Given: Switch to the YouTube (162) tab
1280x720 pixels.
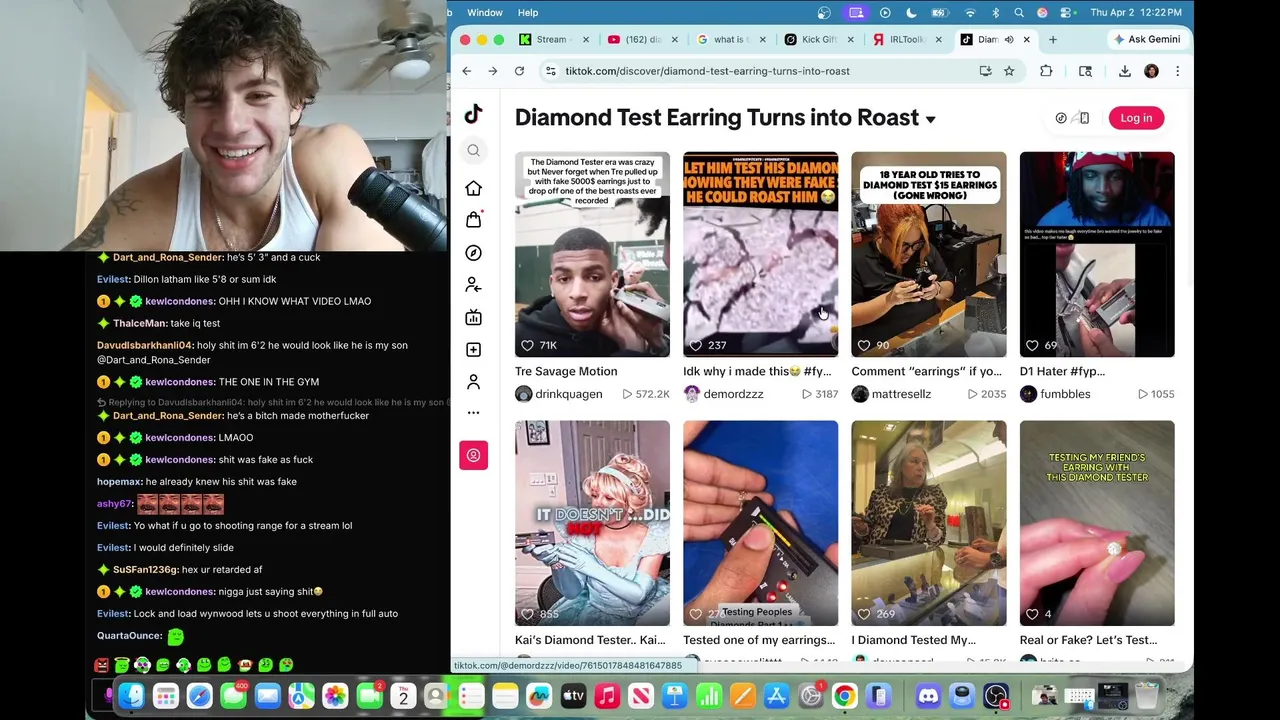Looking at the screenshot, I should pos(640,39).
